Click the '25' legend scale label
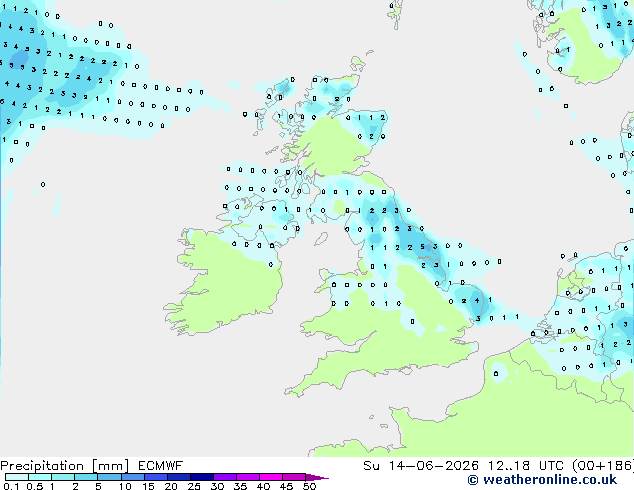The image size is (634, 490). point(194,486)
